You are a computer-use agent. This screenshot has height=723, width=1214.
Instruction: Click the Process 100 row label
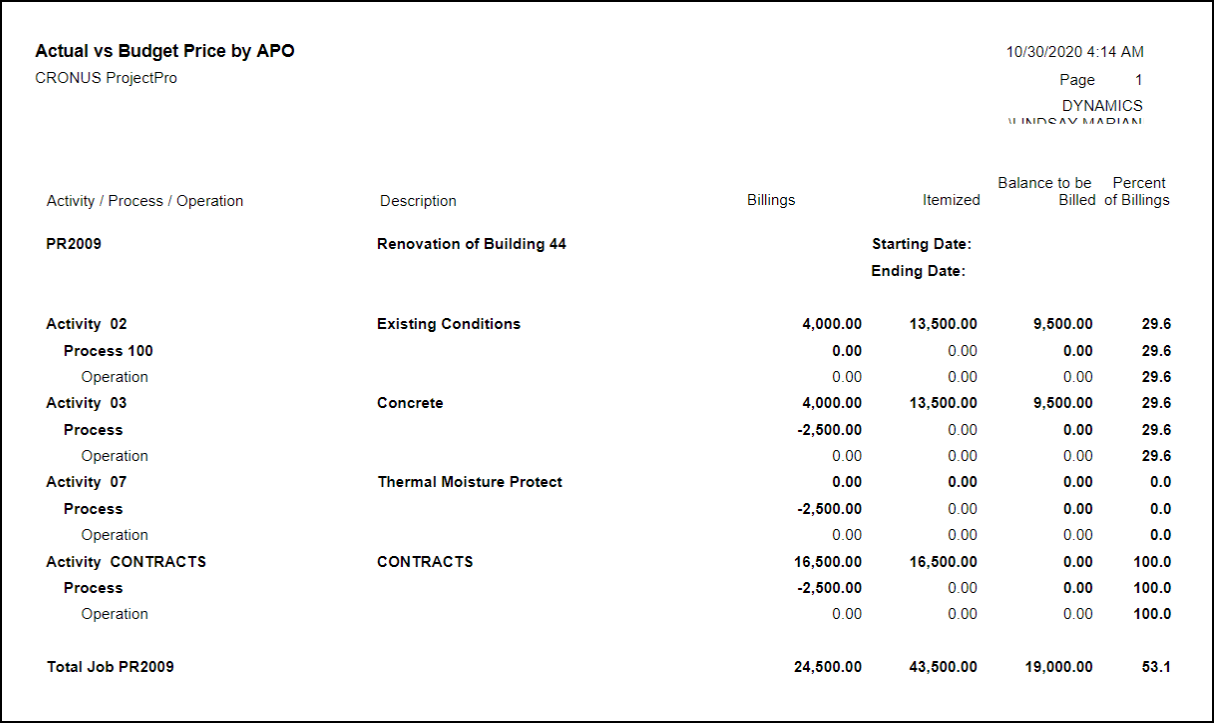(108, 351)
